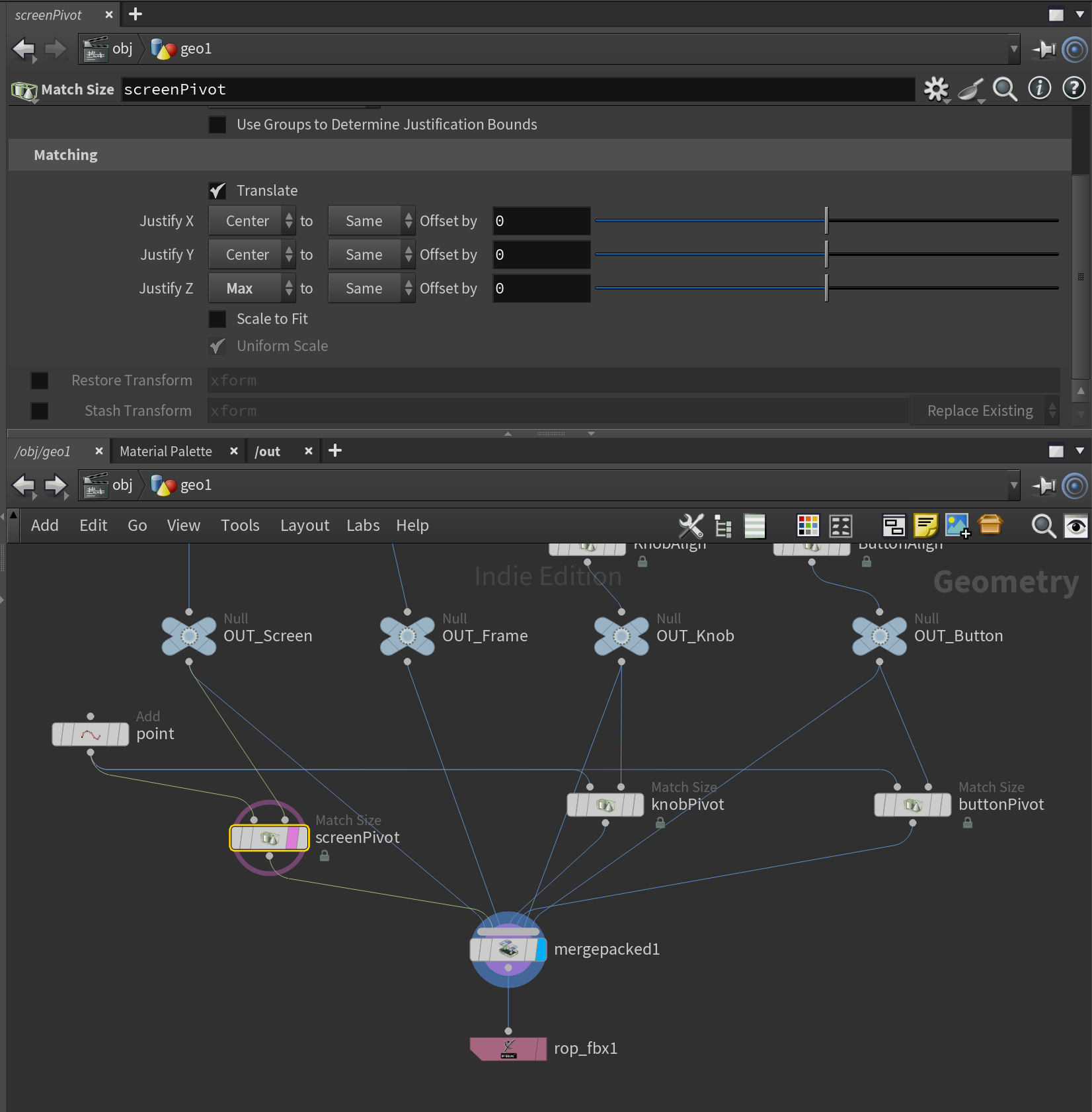
Task: Enable Scale to Fit checkbox
Action: pyautogui.click(x=217, y=319)
